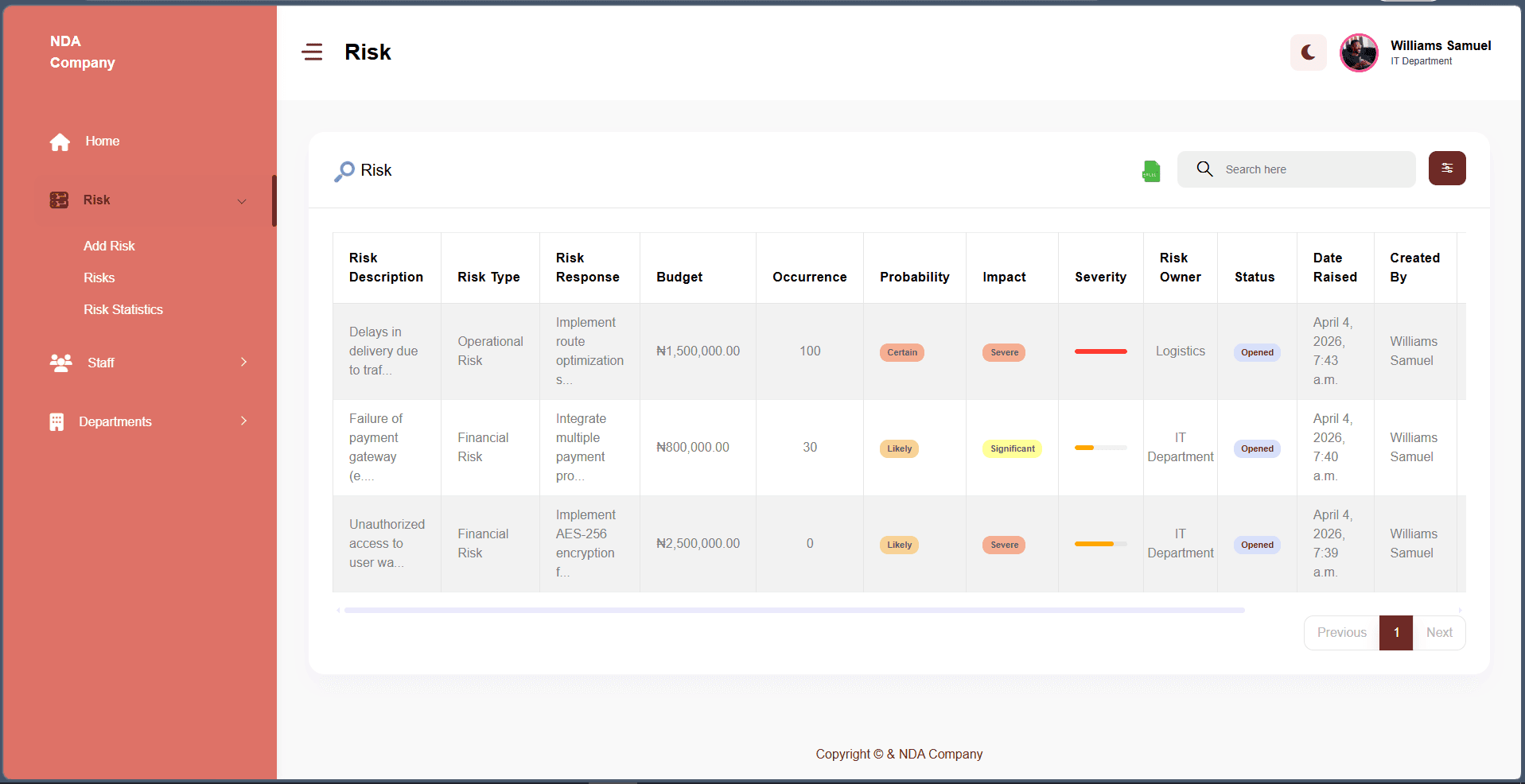Click the Created By column header

tap(1414, 267)
